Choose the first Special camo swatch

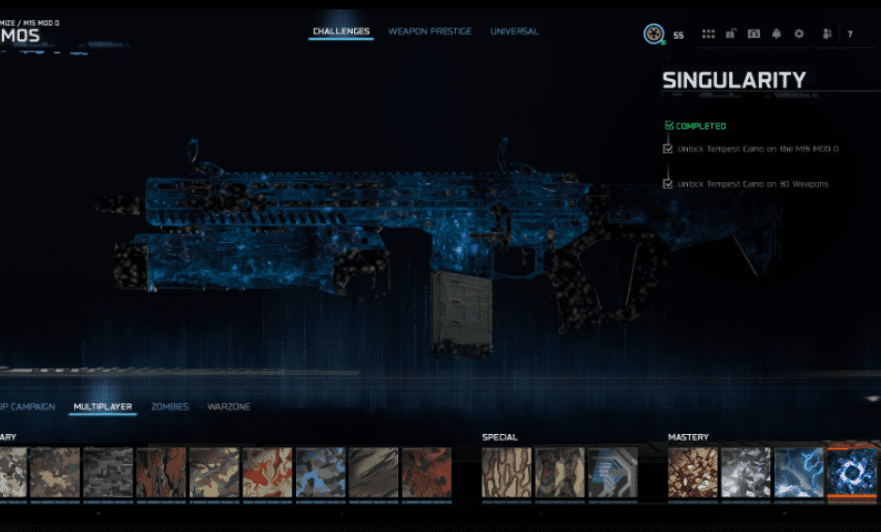(x=507, y=472)
